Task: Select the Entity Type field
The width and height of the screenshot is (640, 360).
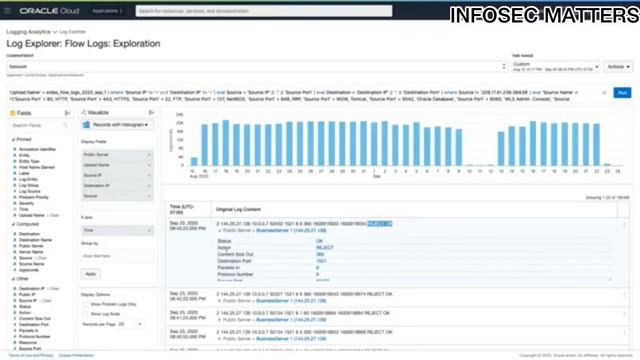Action: tap(29, 161)
